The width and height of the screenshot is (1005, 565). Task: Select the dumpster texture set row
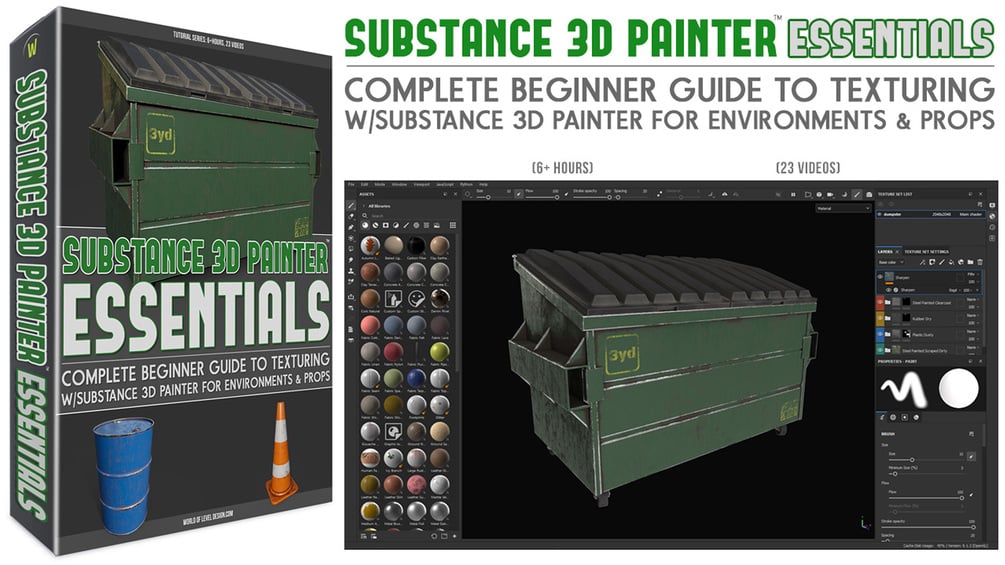click(x=931, y=215)
